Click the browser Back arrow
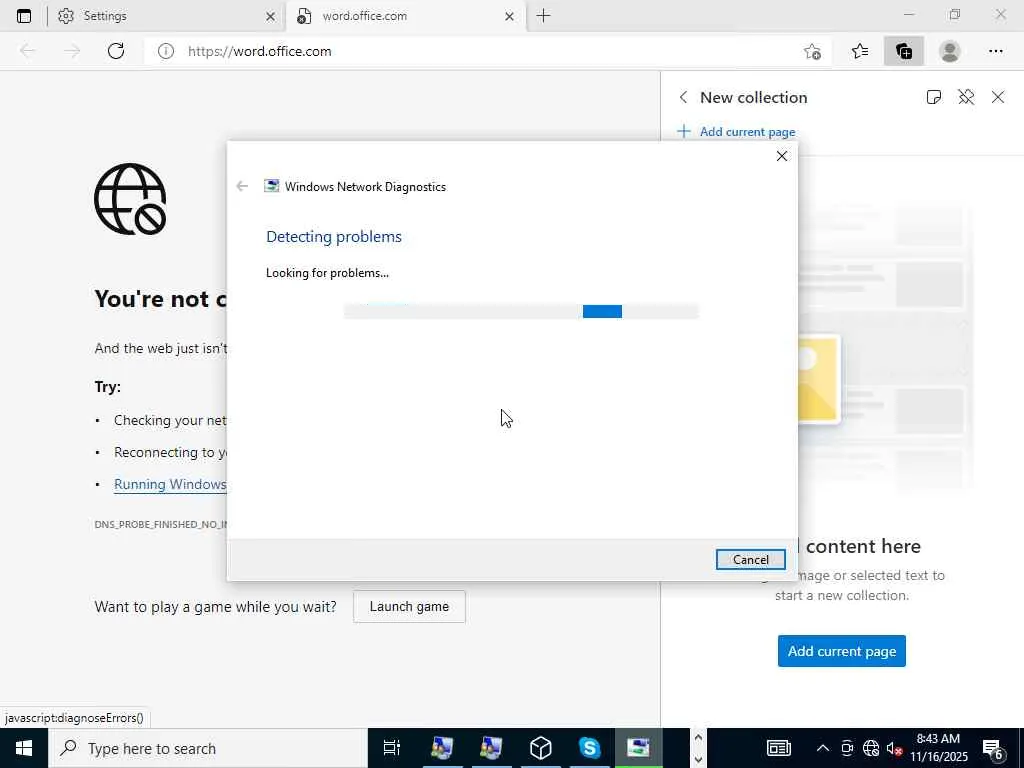This screenshot has height=768, width=1024. tap(27, 51)
